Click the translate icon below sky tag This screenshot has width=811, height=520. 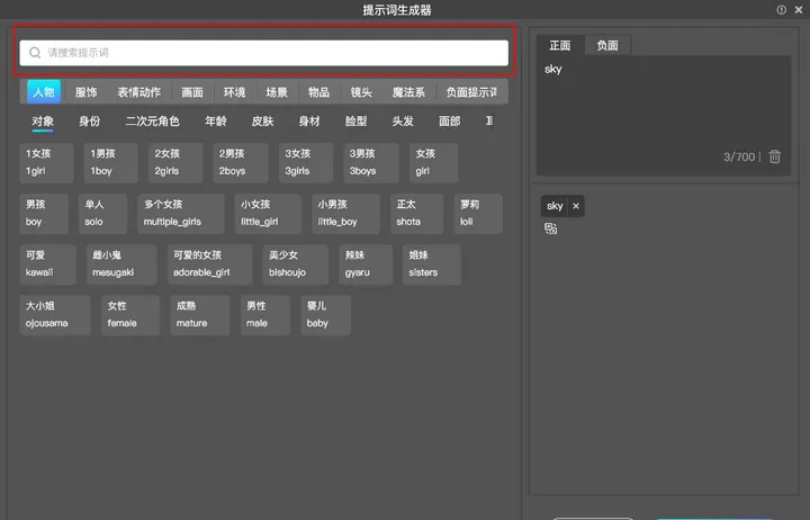click(x=550, y=228)
